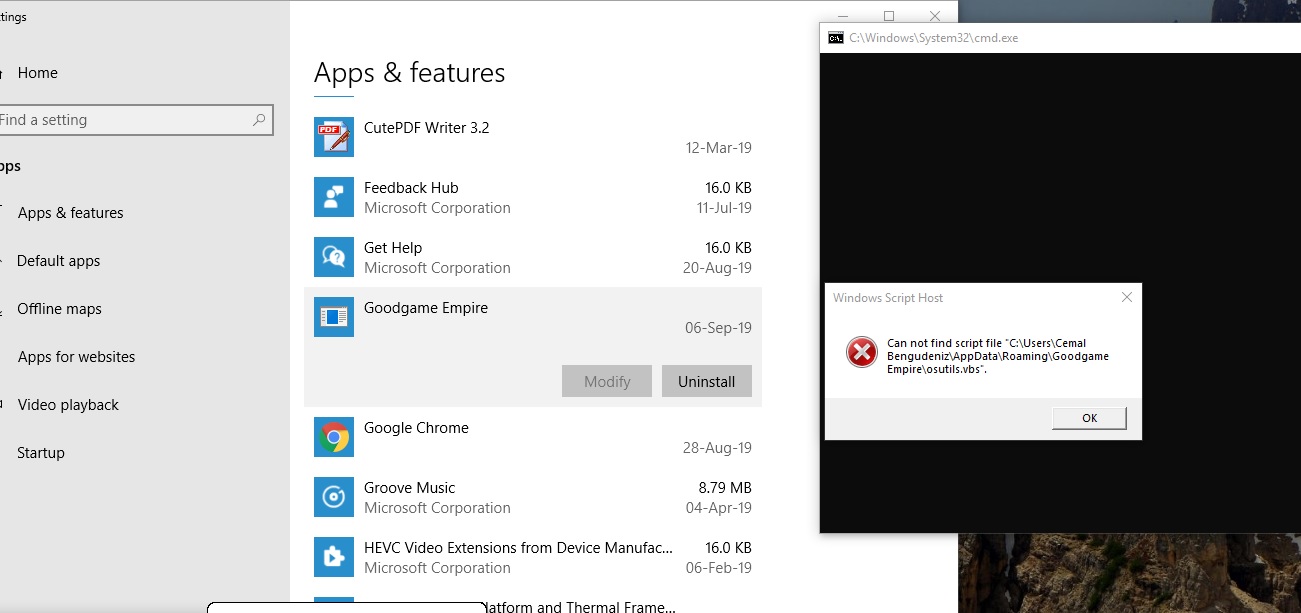Click the error message text in dialog
The height and width of the screenshot is (613, 1301).
pyautogui.click(x=998, y=356)
